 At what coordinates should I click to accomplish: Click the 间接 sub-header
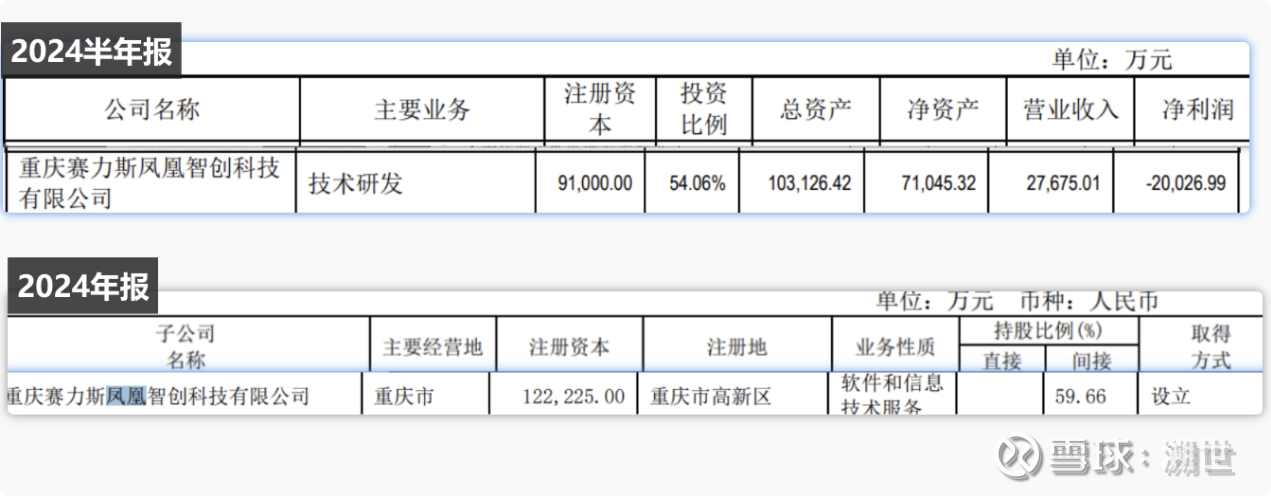point(1091,361)
